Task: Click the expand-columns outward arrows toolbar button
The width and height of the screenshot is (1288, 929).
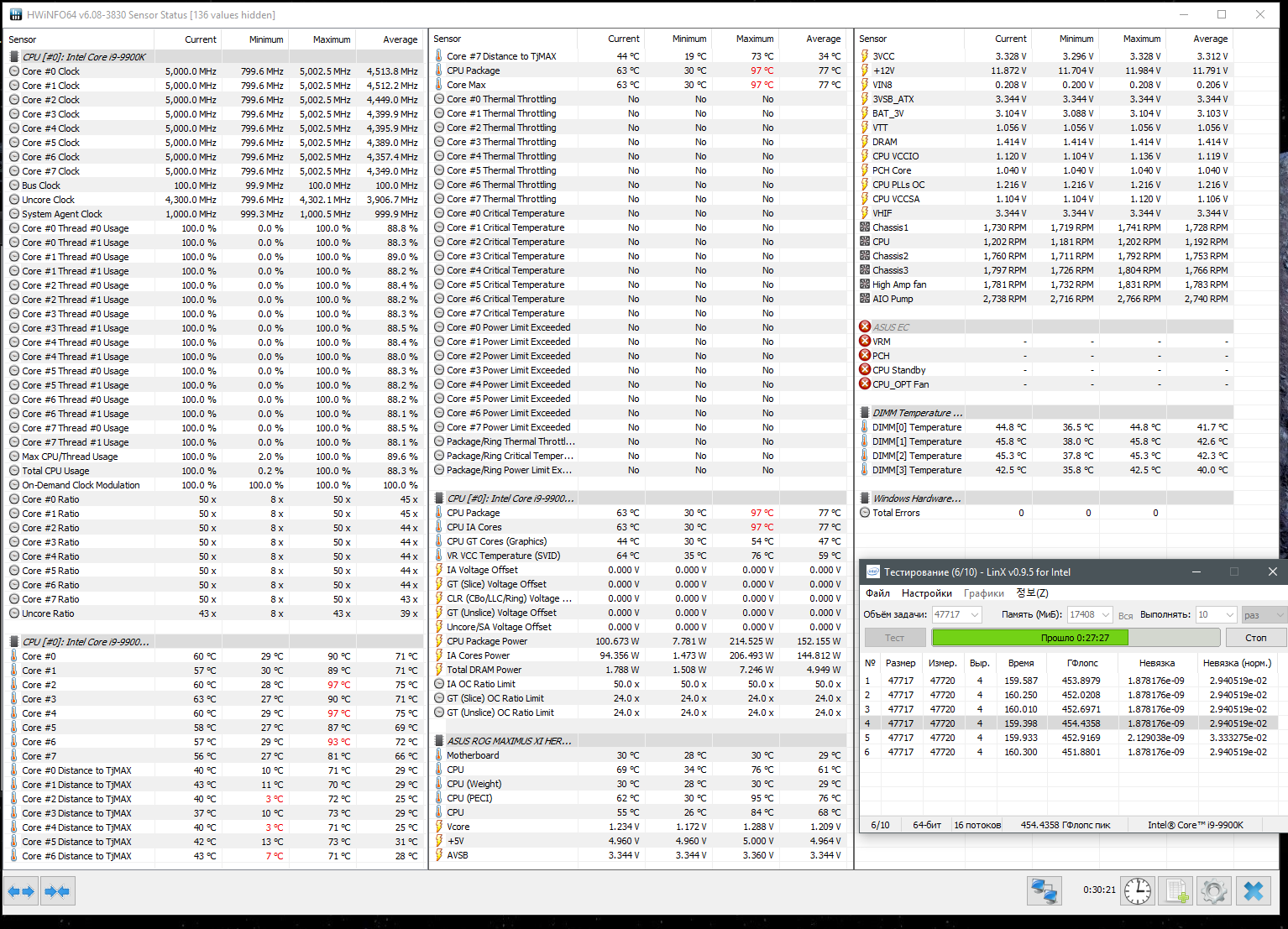Action: pos(22,891)
